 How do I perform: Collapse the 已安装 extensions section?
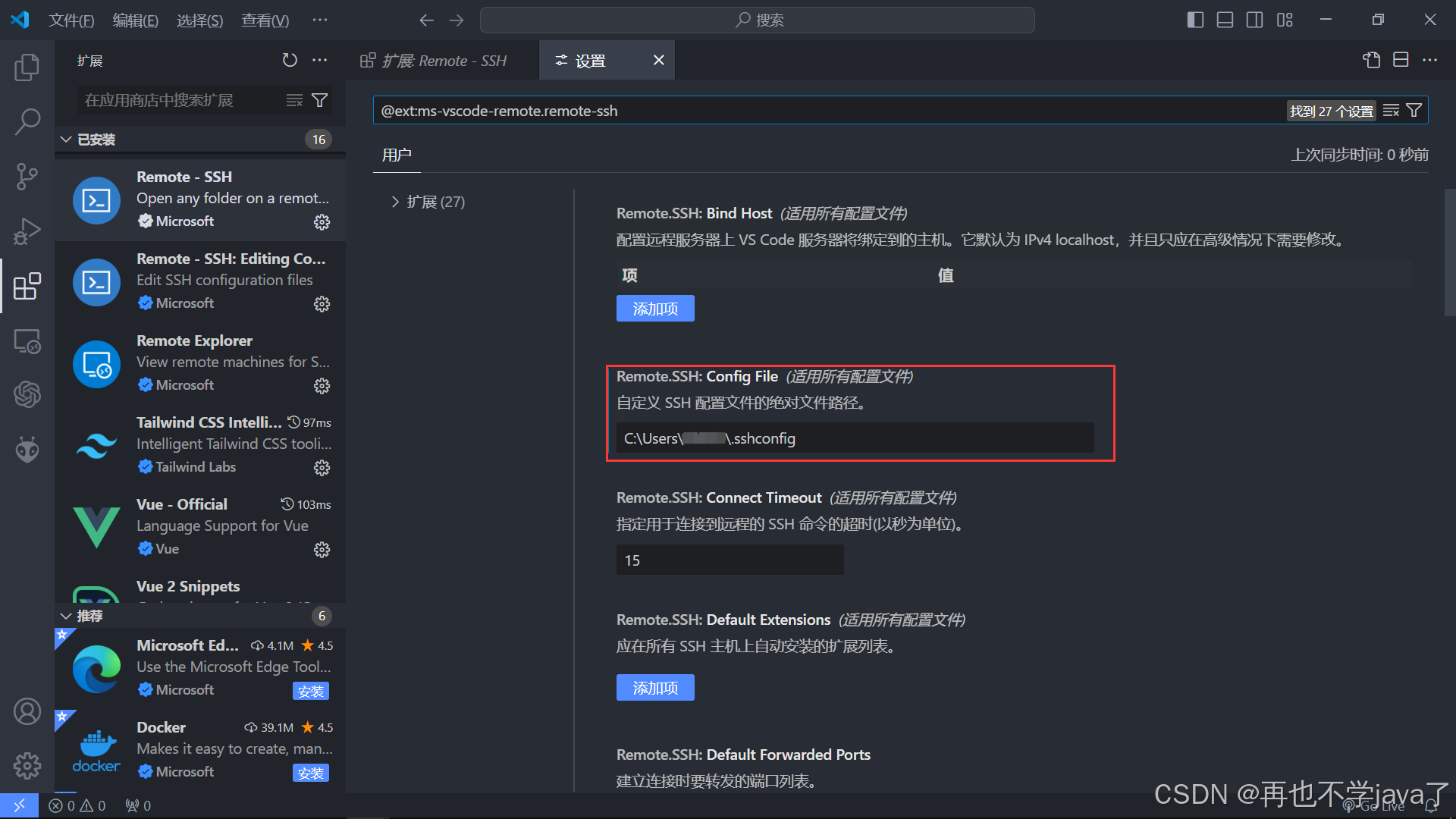pos(65,139)
